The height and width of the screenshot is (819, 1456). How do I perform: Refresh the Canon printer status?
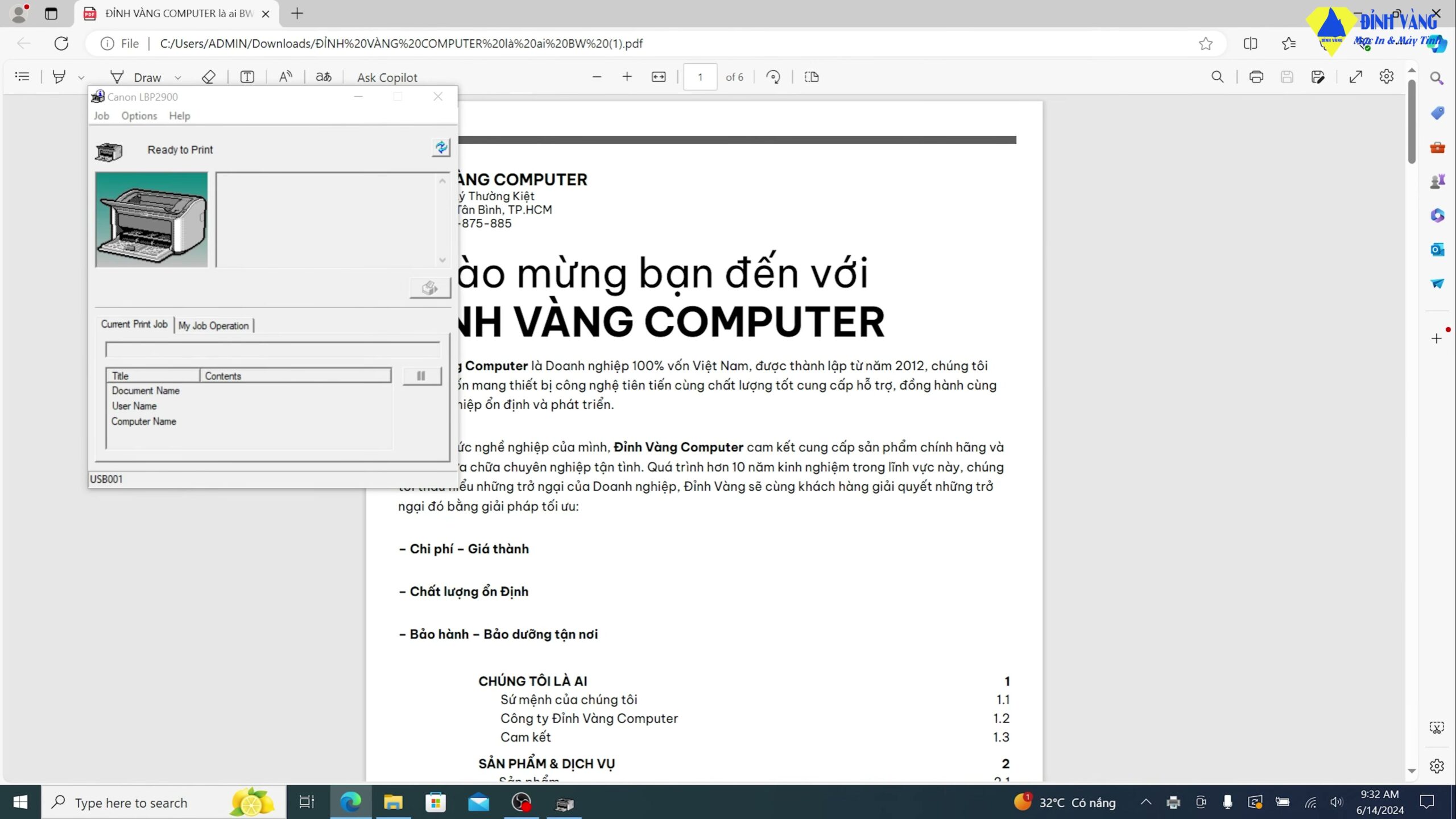pyautogui.click(x=441, y=148)
